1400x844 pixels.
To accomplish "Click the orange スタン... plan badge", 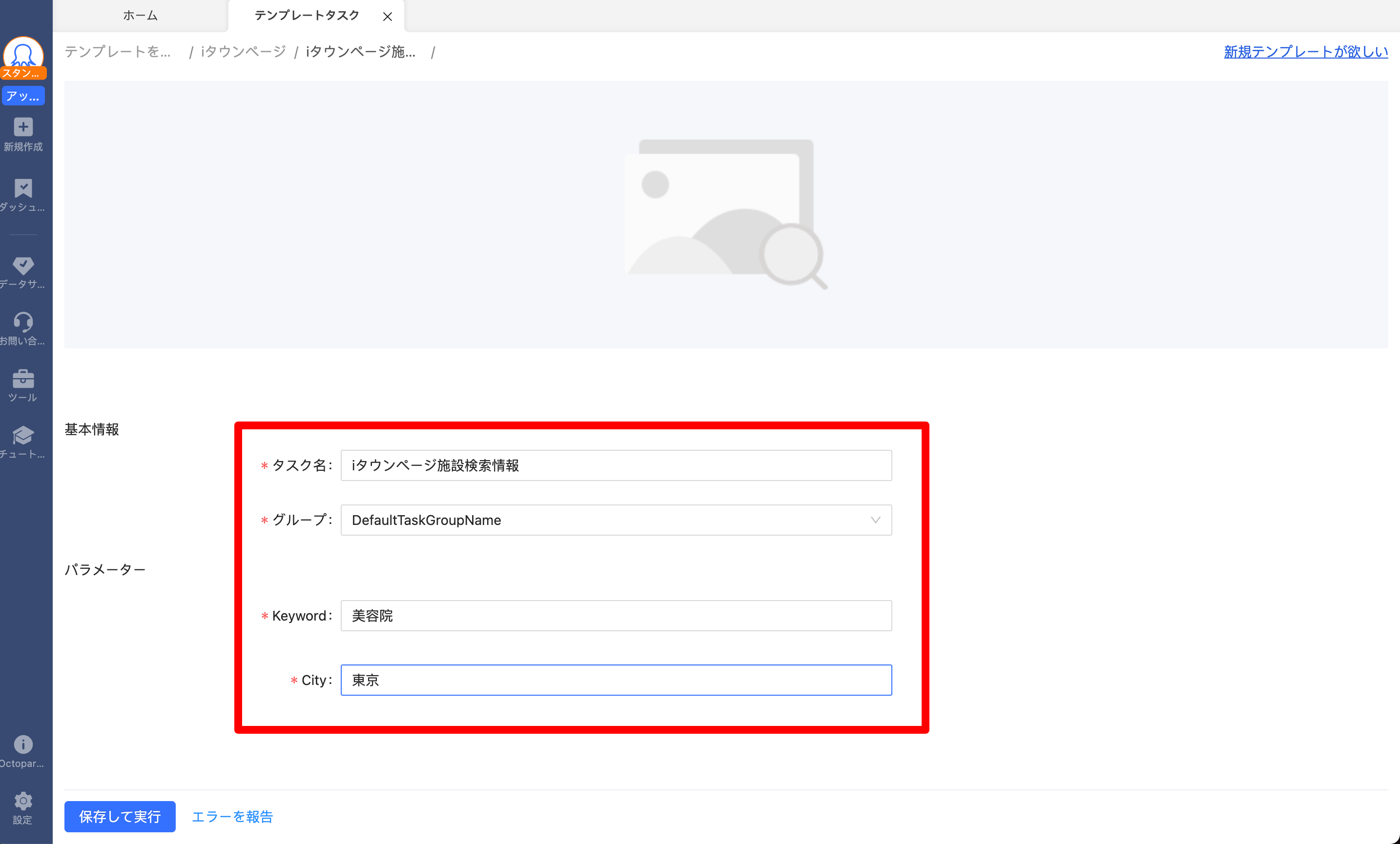I will 23,73.
